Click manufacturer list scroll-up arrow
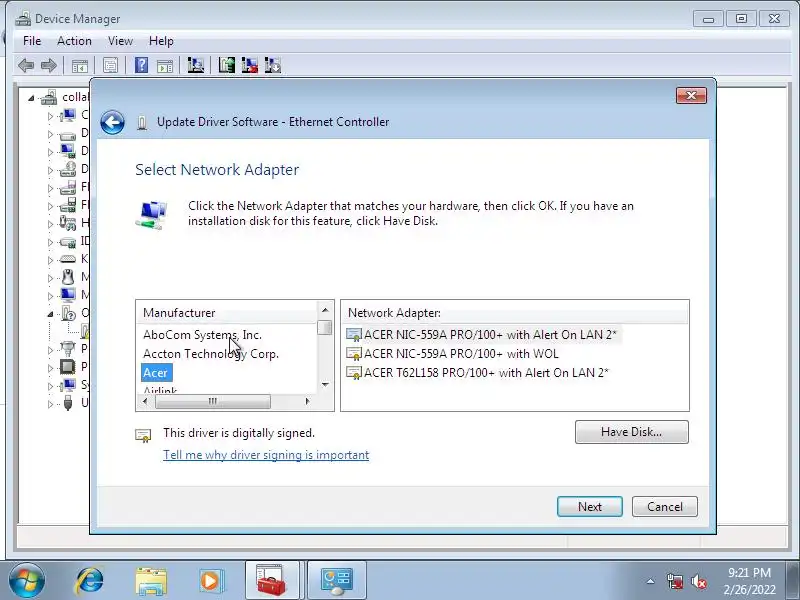The image size is (800, 600). [325, 310]
